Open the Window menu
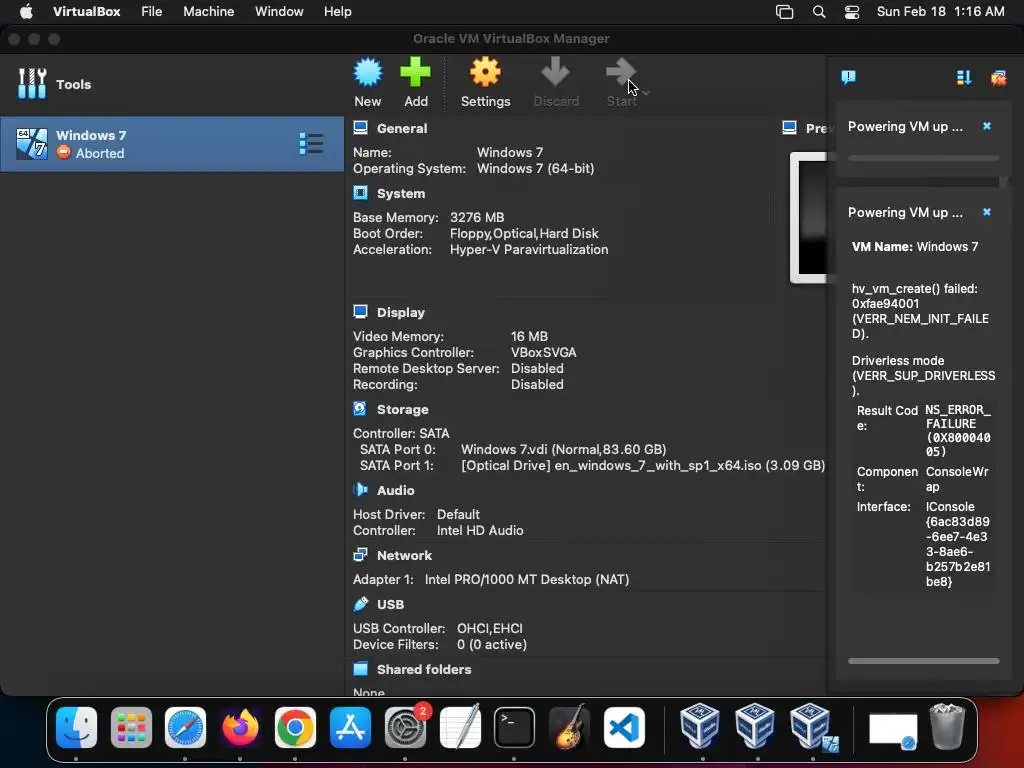The height and width of the screenshot is (768, 1024). [279, 12]
